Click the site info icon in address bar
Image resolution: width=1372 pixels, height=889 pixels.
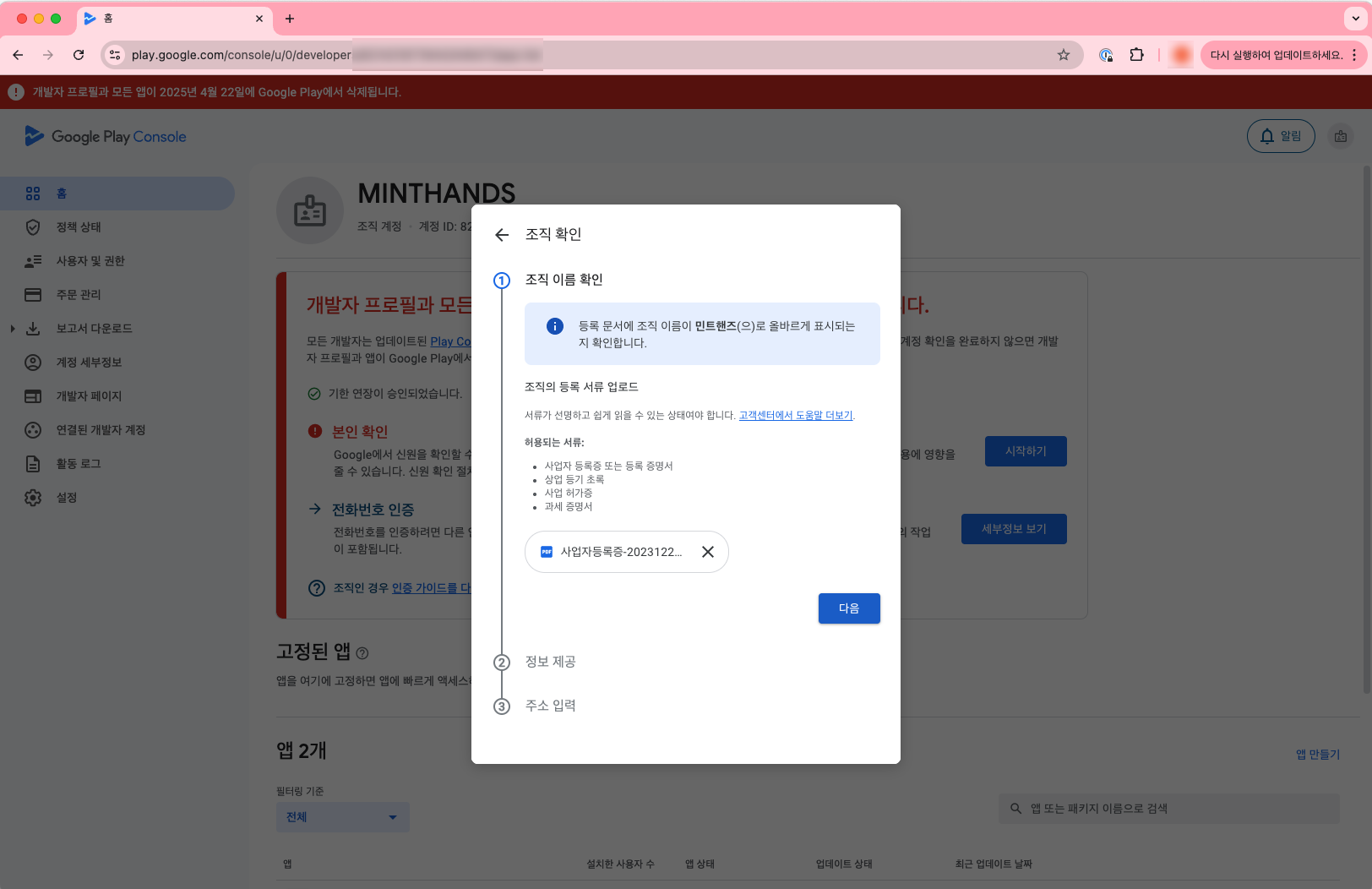pyautogui.click(x=116, y=55)
